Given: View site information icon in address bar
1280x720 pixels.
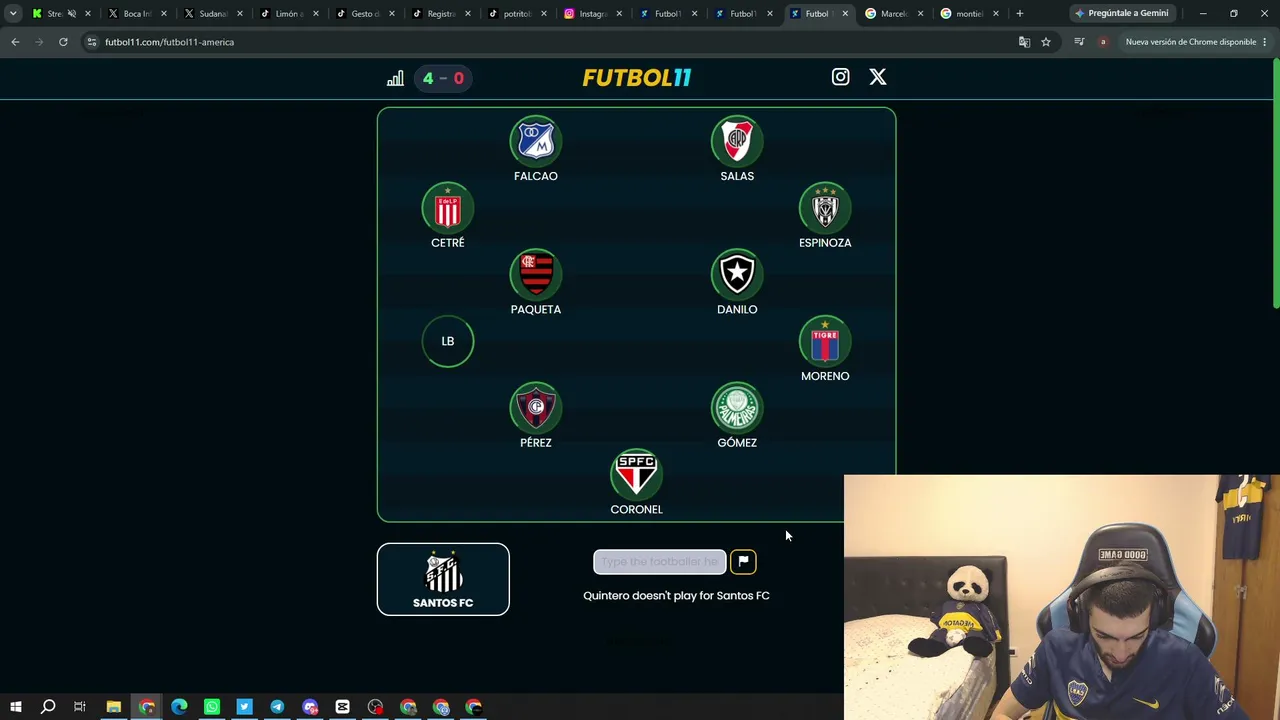Looking at the screenshot, I should (x=91, y=42).
